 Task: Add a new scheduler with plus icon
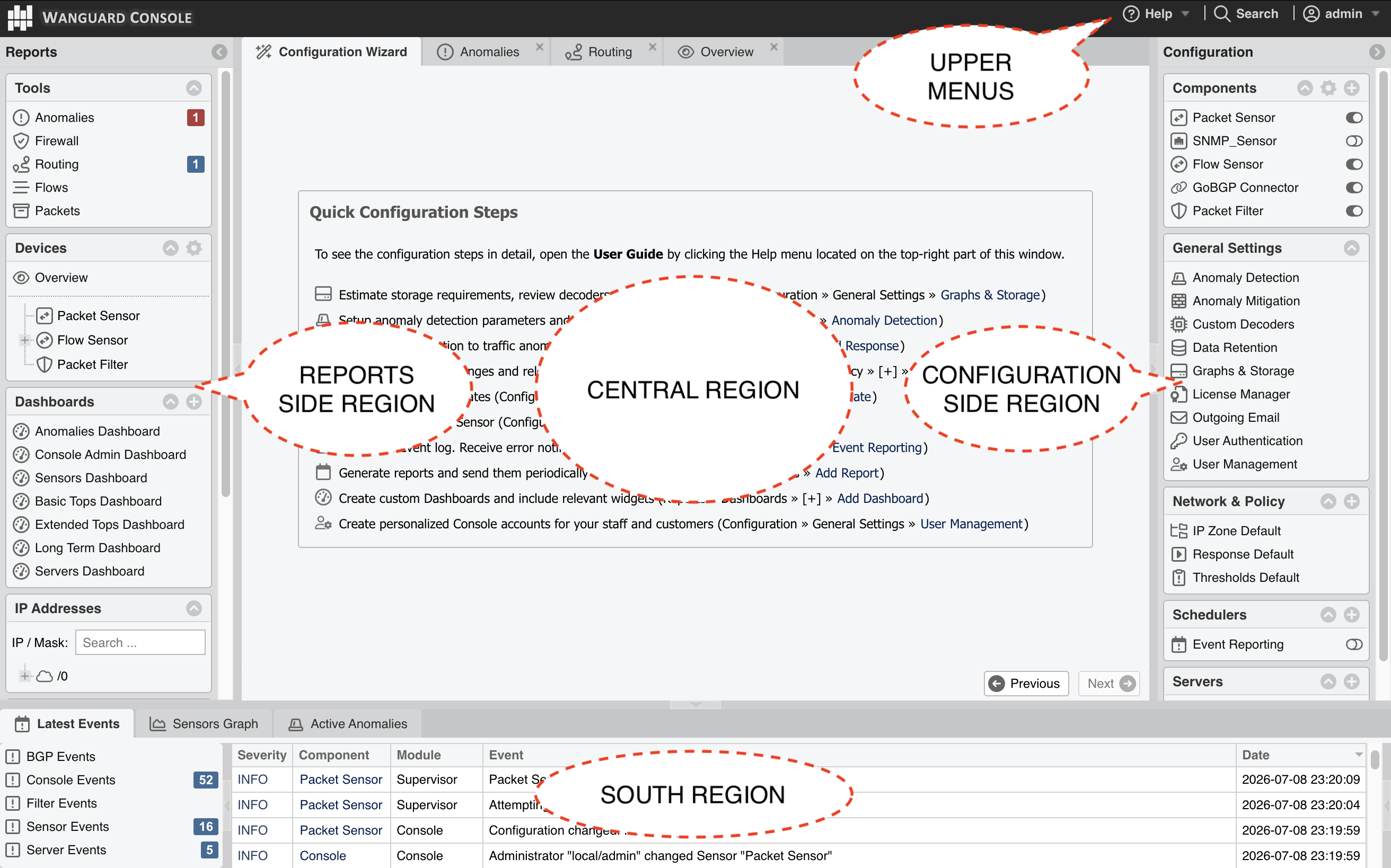[x=1352, y=615]
